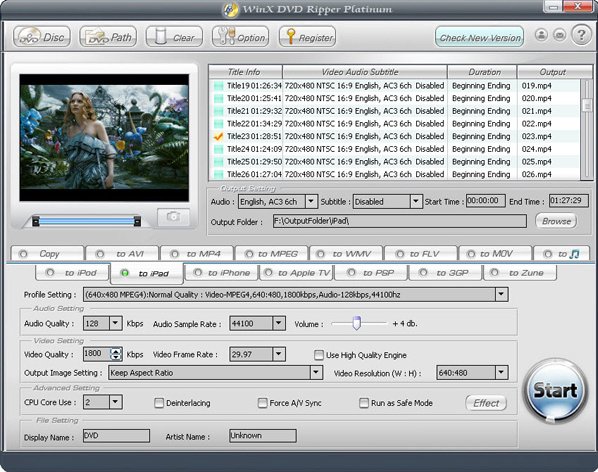
Task: Expand the Video Resolution dropdown
Action: [501, 372]
